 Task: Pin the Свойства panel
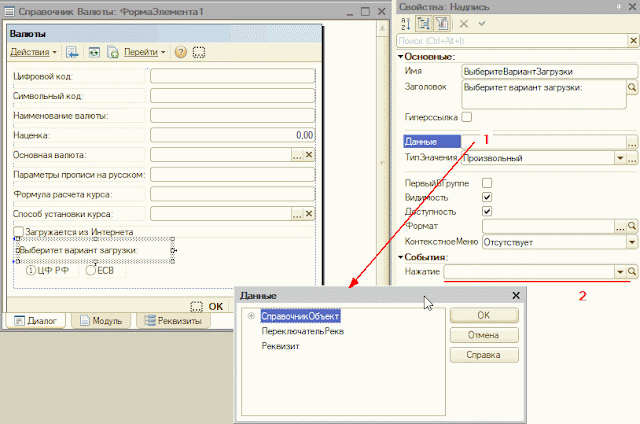pyautogui.click(x=619, y=7)
